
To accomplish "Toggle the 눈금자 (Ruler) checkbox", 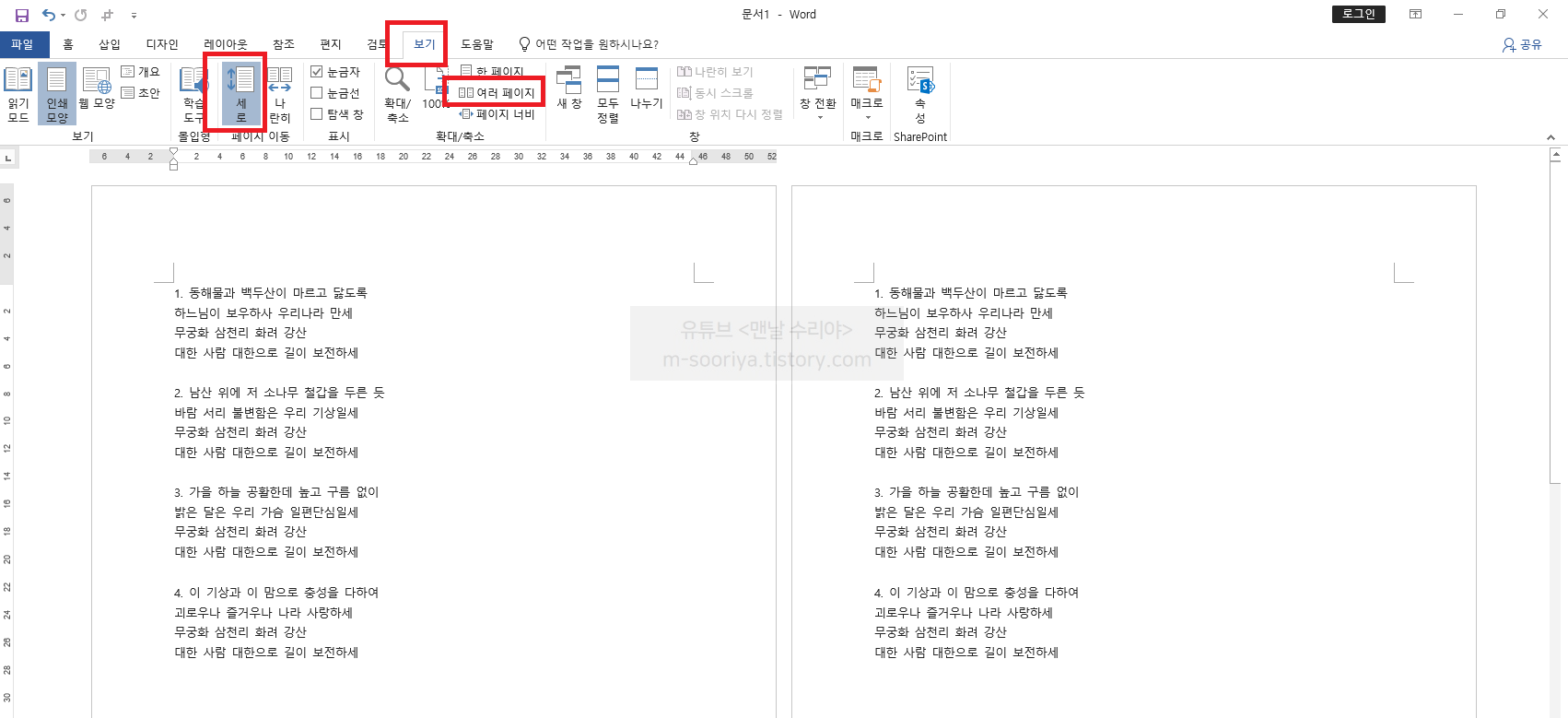I will (x=316, y=72).
